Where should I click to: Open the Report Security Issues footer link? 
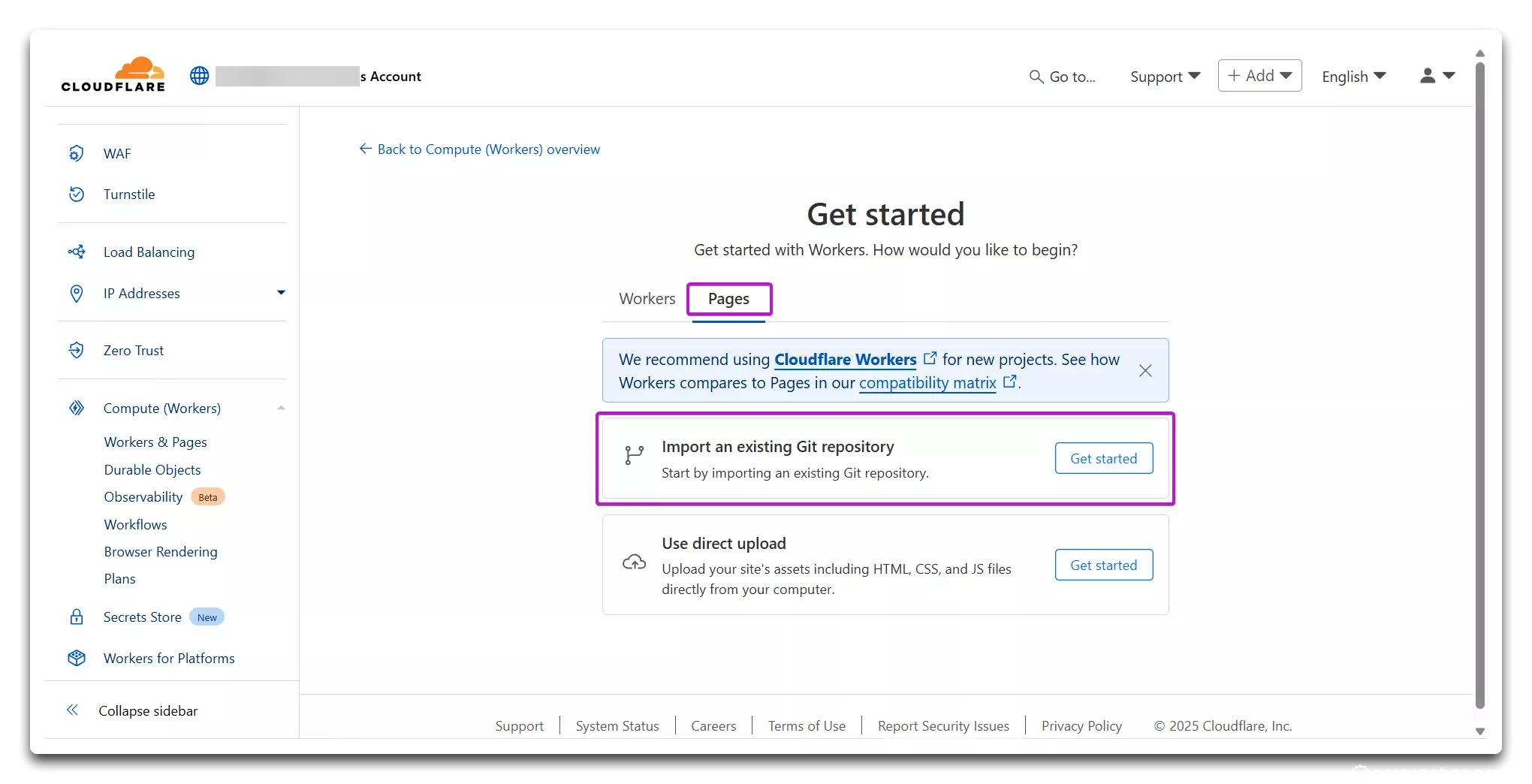[943, 725]
